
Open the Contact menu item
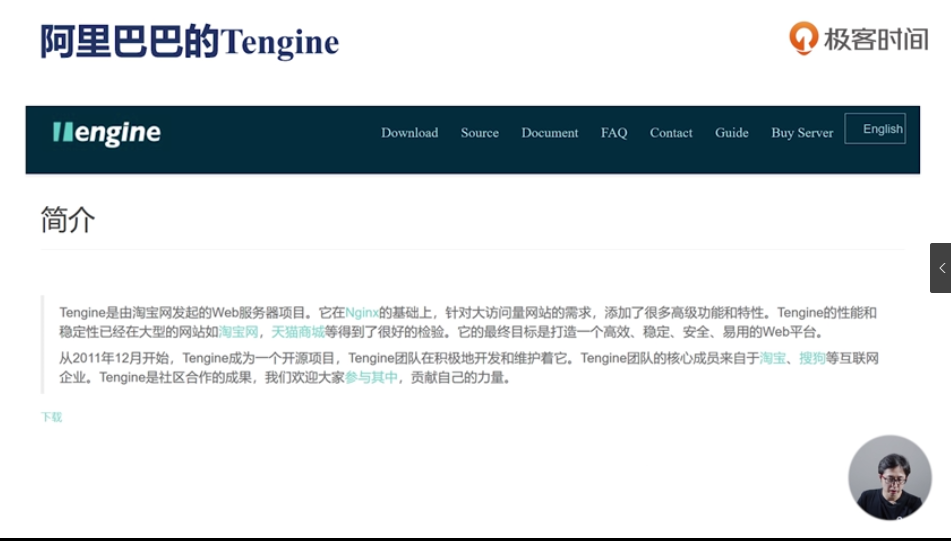pyautogui.click(x=671, y=133)
